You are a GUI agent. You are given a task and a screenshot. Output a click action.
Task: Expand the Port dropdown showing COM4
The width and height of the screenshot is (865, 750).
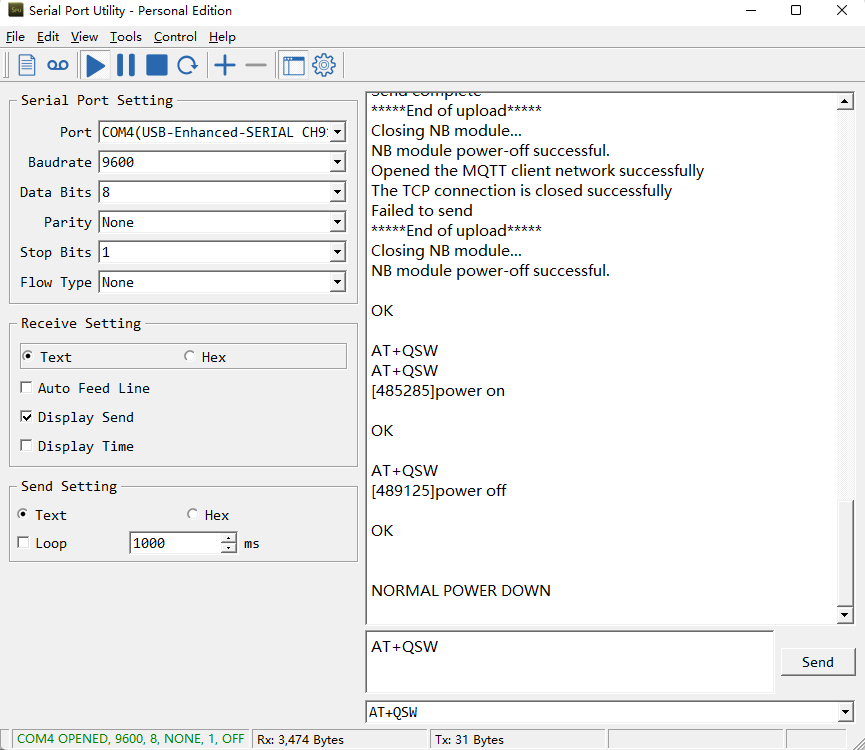pyautogui.click(x=338, y=132)
